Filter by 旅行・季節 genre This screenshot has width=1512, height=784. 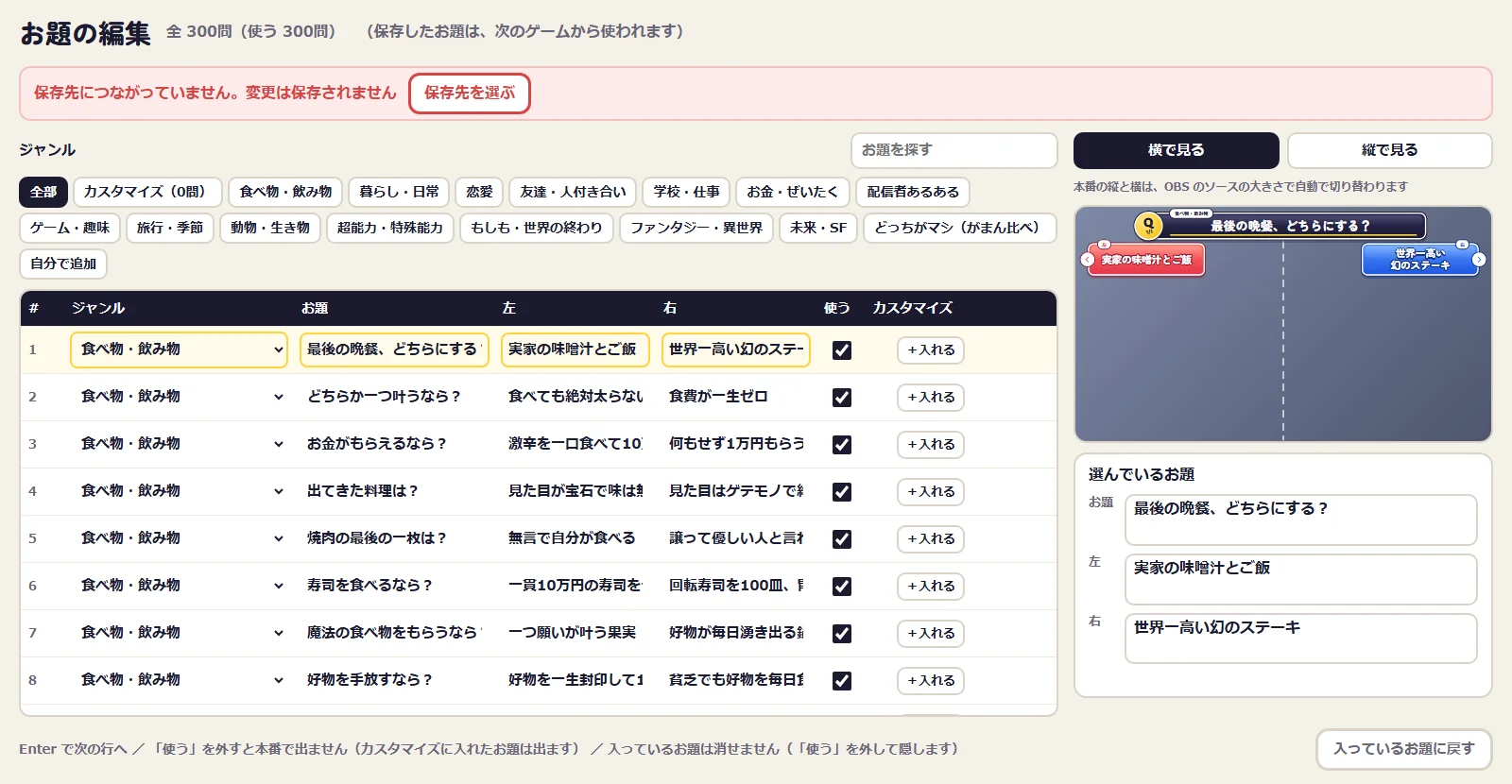[170, 228]
